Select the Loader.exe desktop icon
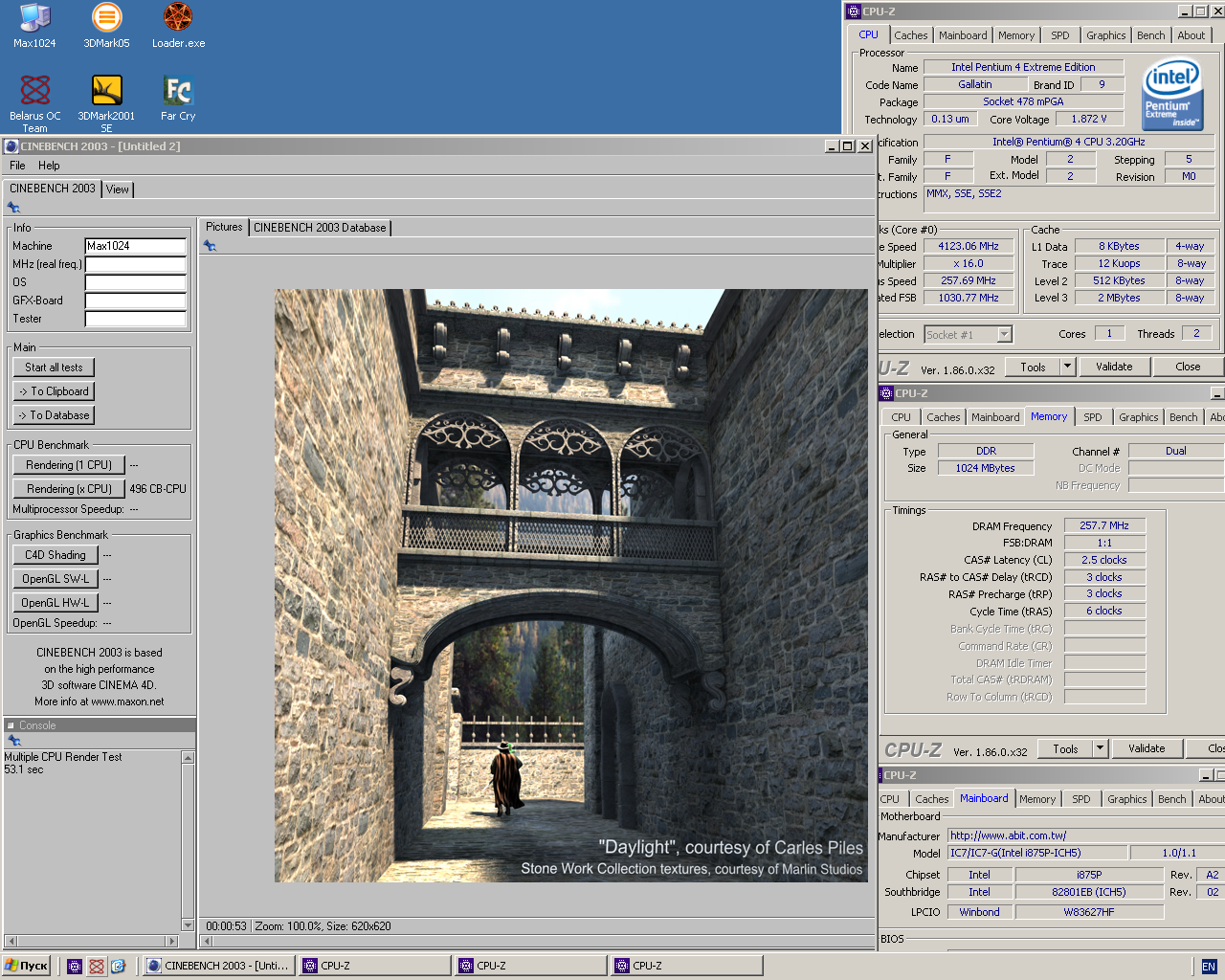Image resolution: width=1225 pixels, height=980 pixels. point(178,27)
